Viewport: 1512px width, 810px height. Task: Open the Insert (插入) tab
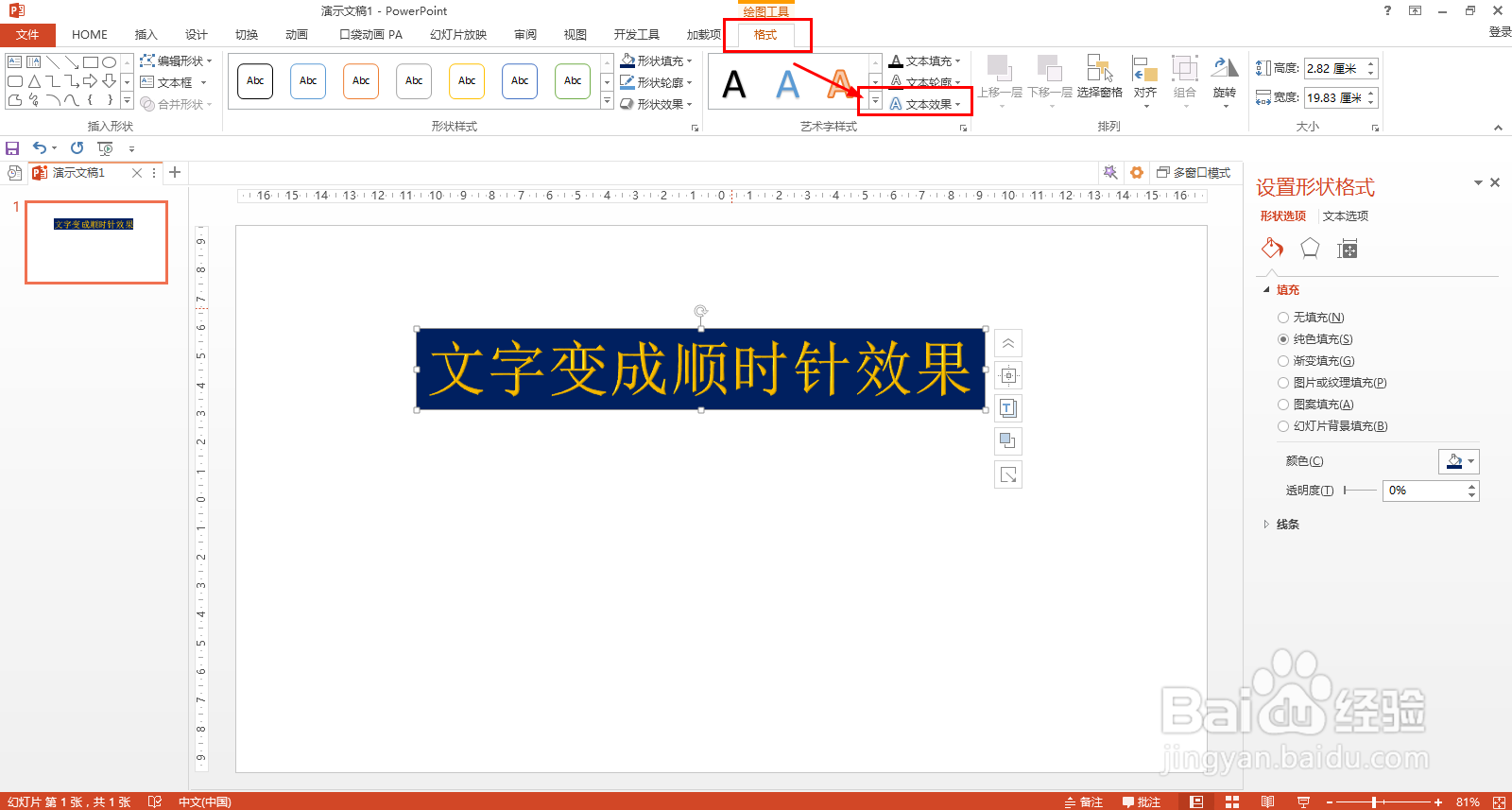pyautogui.click(x=146, y=35)
